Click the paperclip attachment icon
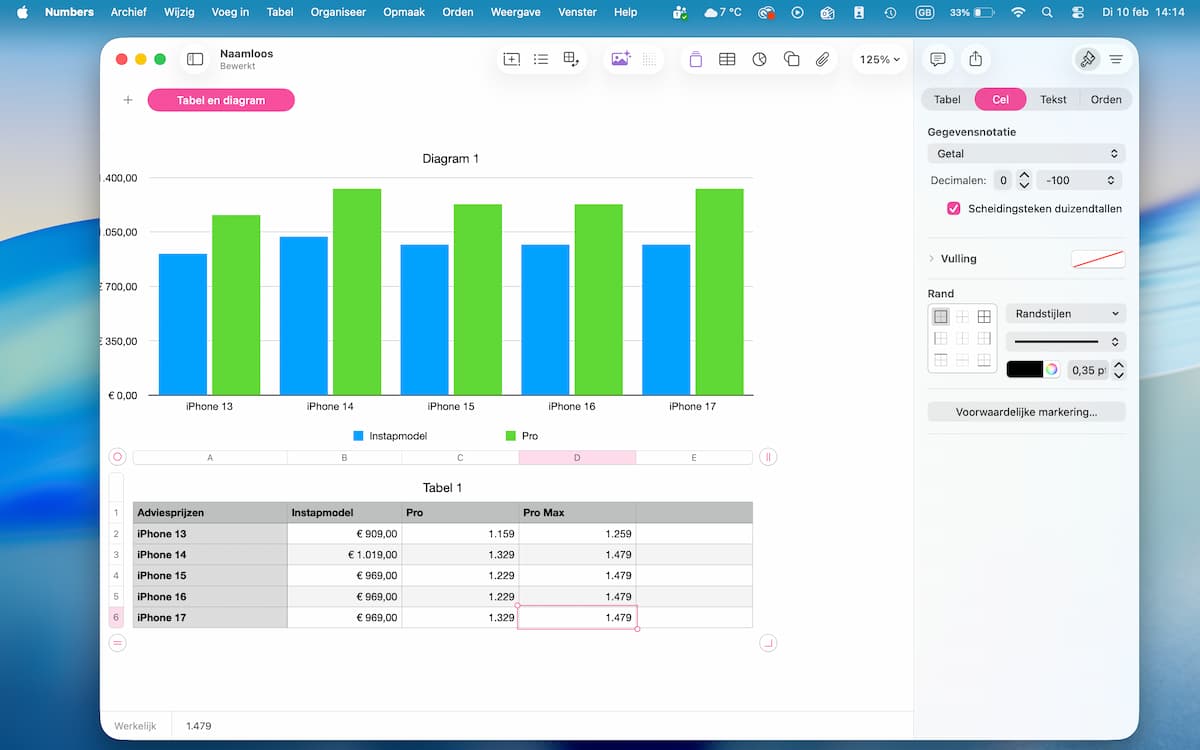This screenshot has height=750, width=1200. pos(822,60)
